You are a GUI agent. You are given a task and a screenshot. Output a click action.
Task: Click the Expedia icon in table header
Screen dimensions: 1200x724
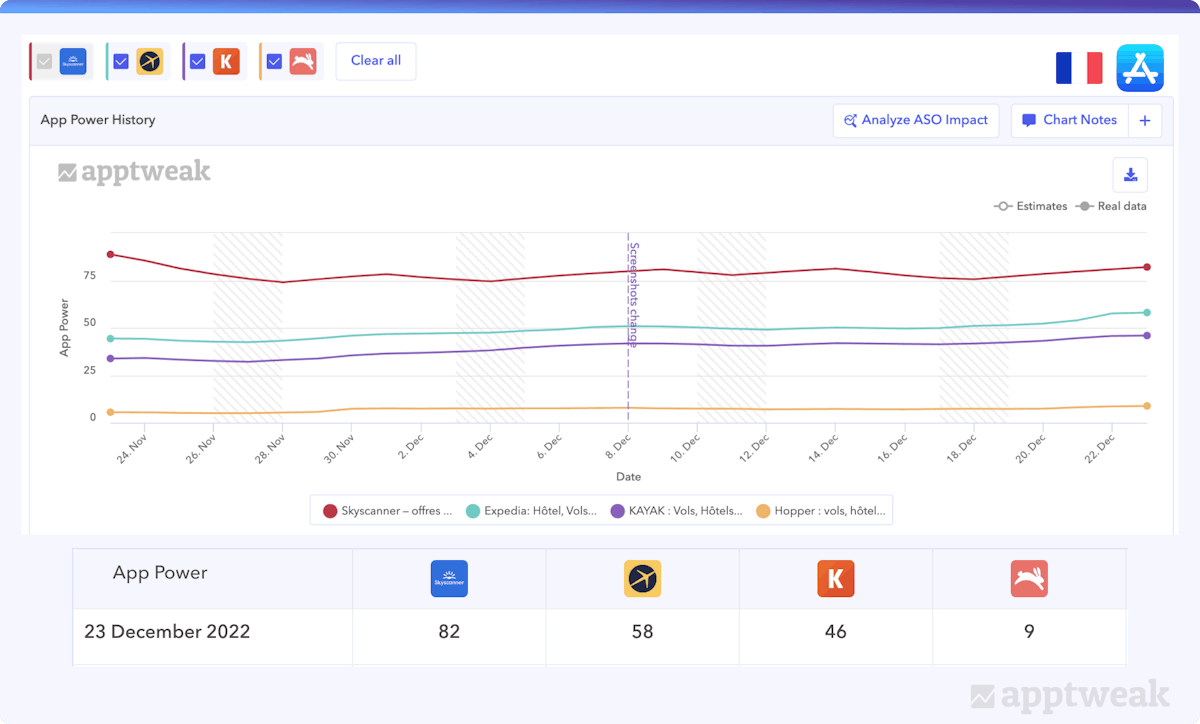[x=642, y=579]
